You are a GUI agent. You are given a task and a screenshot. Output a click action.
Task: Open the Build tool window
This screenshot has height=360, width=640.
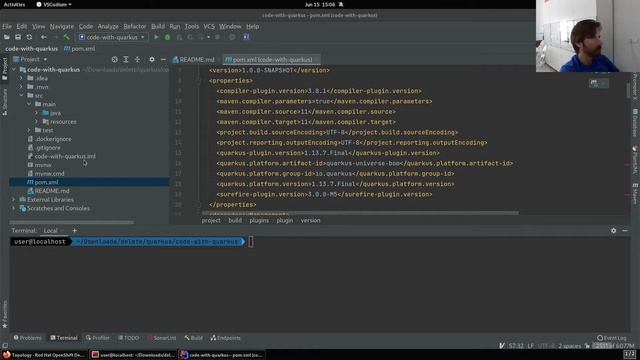[x=193, y=338]
